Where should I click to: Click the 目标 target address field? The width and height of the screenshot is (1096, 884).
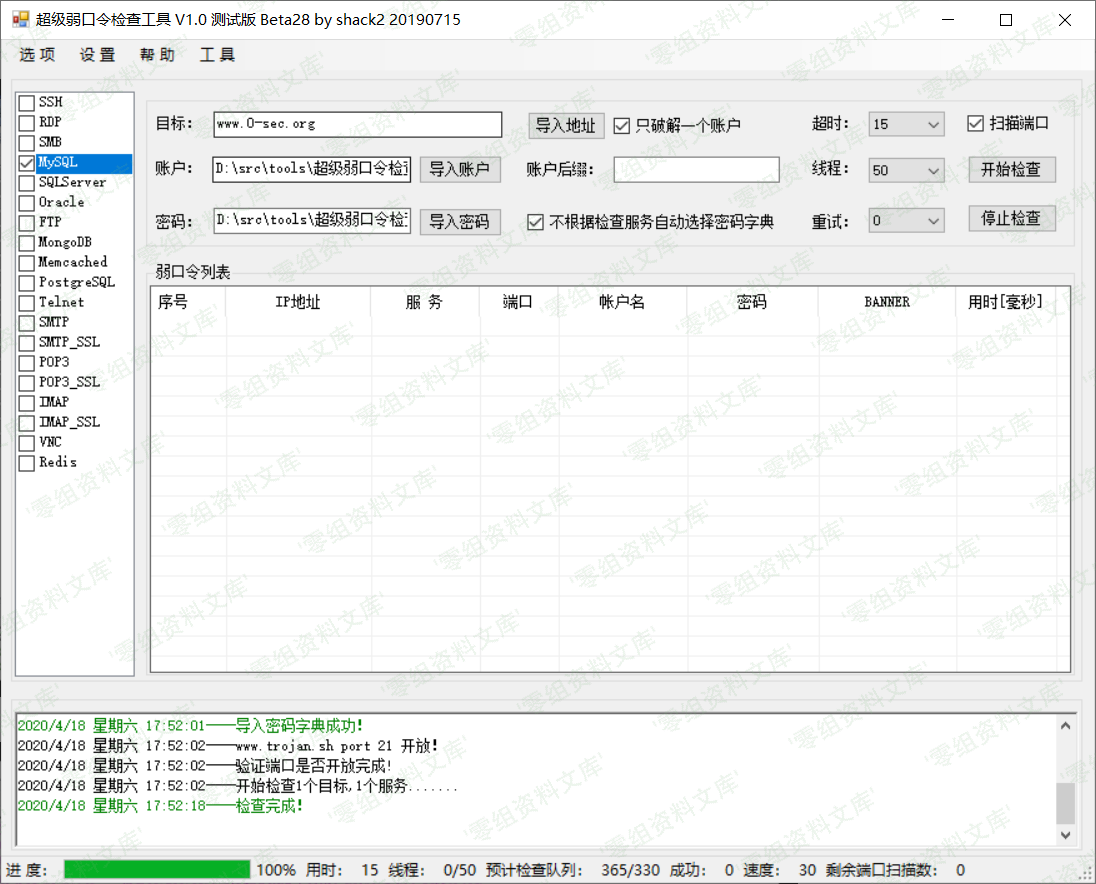(x=357, y=124)
